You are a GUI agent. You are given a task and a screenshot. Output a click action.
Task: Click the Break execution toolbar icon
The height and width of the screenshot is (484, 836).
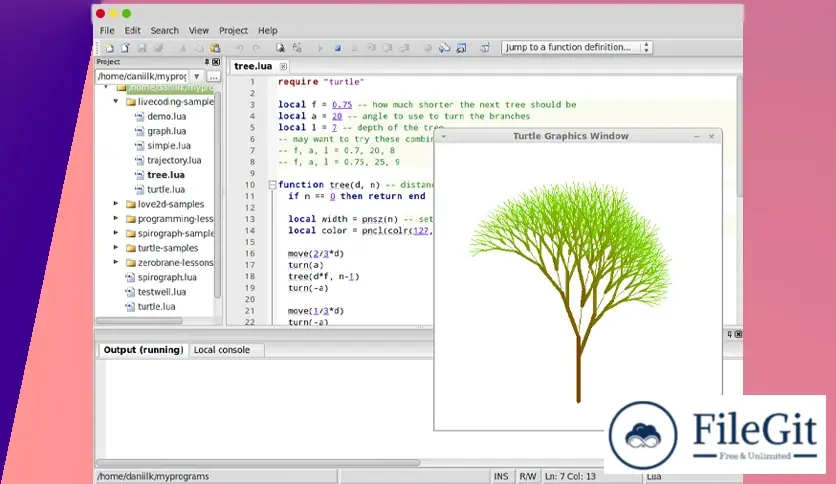pos(354,48)
